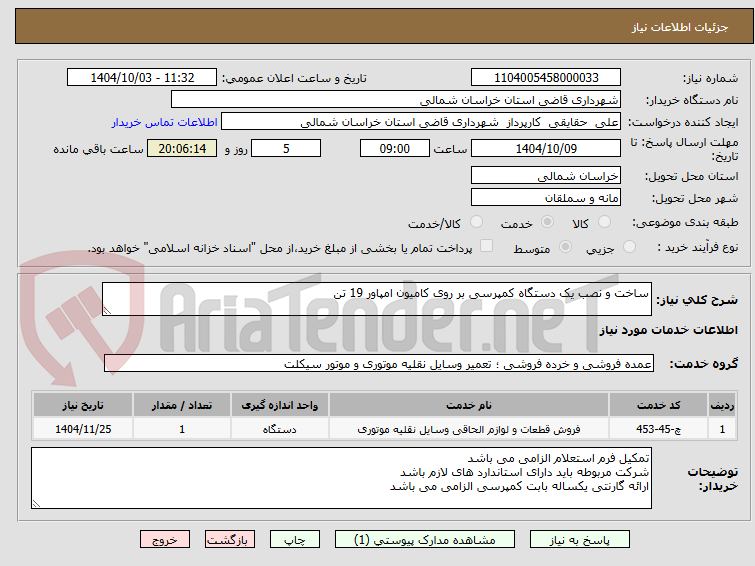Viewport: 755px width, 566px height.
Task: Click the شماره نیاز field 1104005458000033
Action: click(546, 78)
